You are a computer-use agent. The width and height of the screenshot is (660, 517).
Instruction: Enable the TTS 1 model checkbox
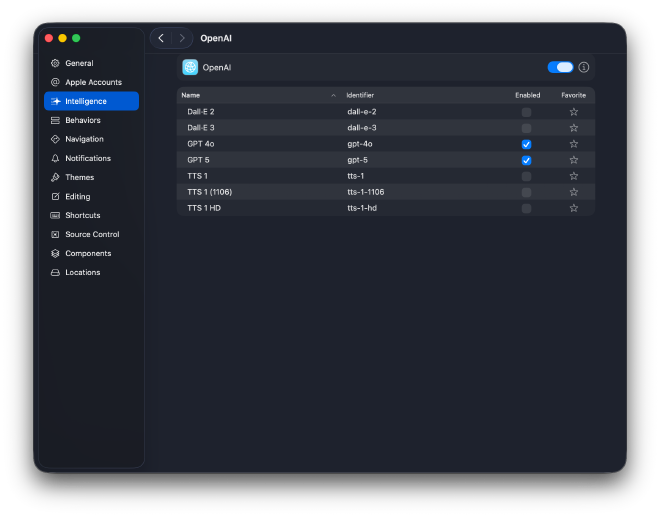click(526, 176)
